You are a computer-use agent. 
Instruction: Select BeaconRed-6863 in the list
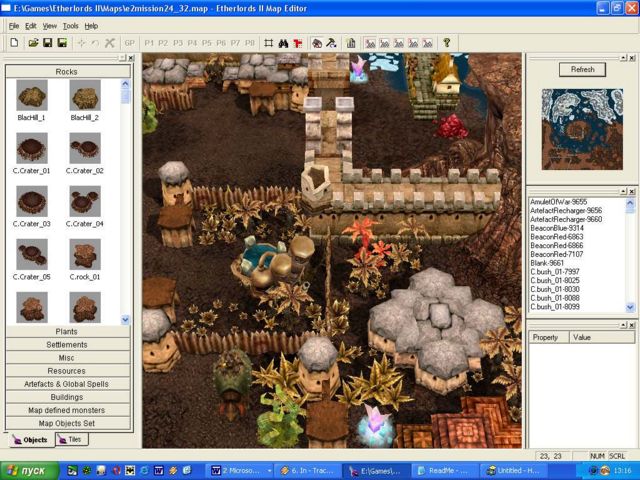[x=557, y=237]
